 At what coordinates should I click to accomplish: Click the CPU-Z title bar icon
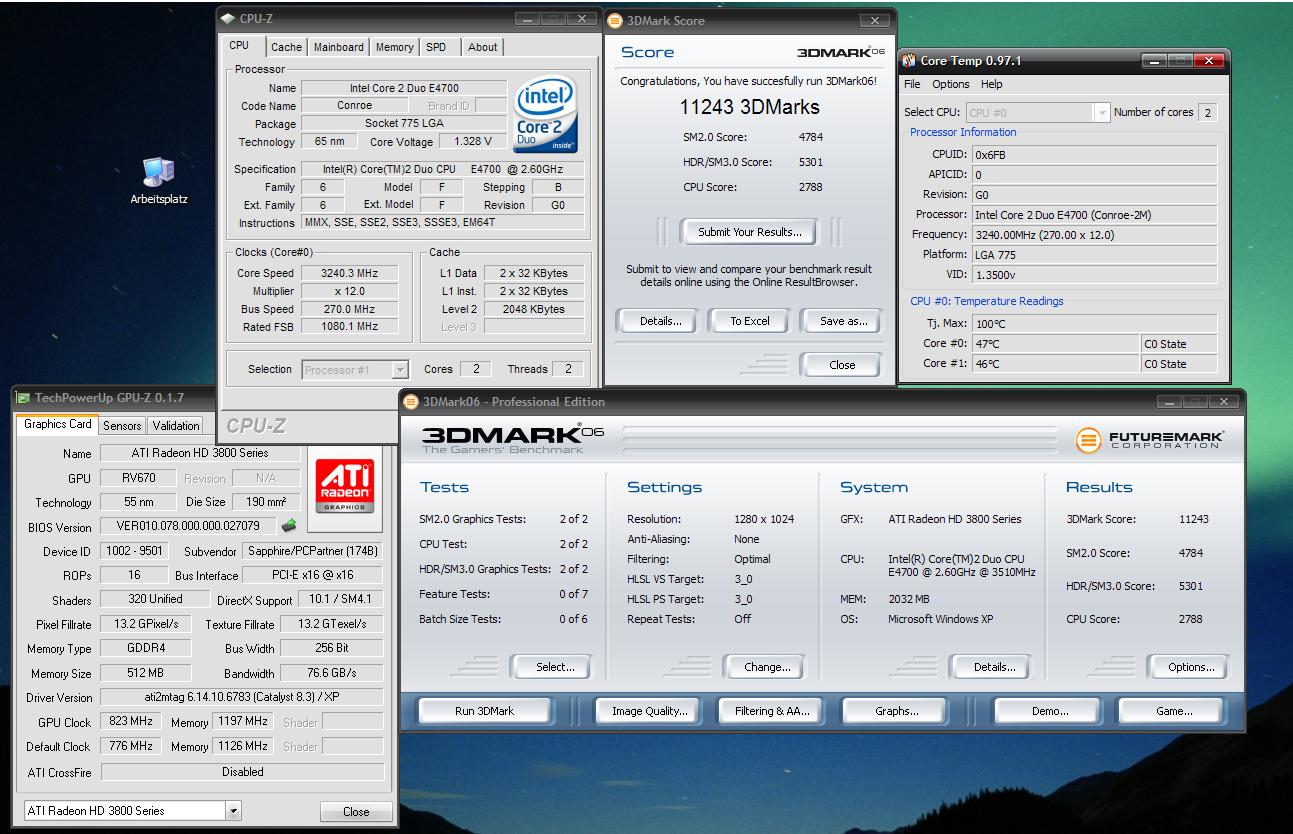(x=228, y=19)
